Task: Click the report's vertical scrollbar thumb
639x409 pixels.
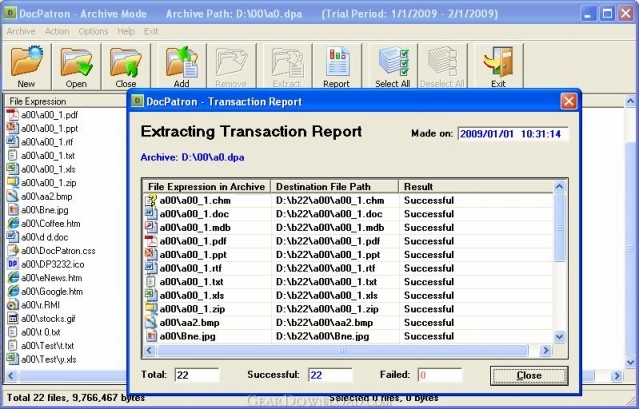Action: pos(559,227)
